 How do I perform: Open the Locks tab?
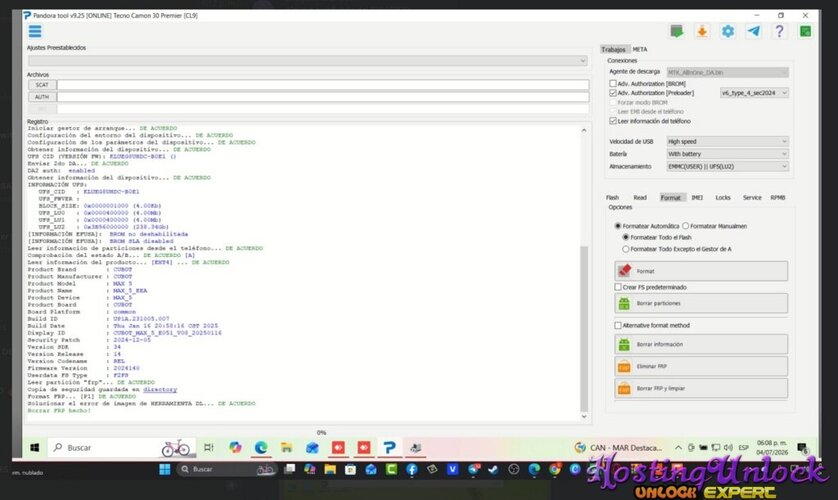tap(723, 198)
